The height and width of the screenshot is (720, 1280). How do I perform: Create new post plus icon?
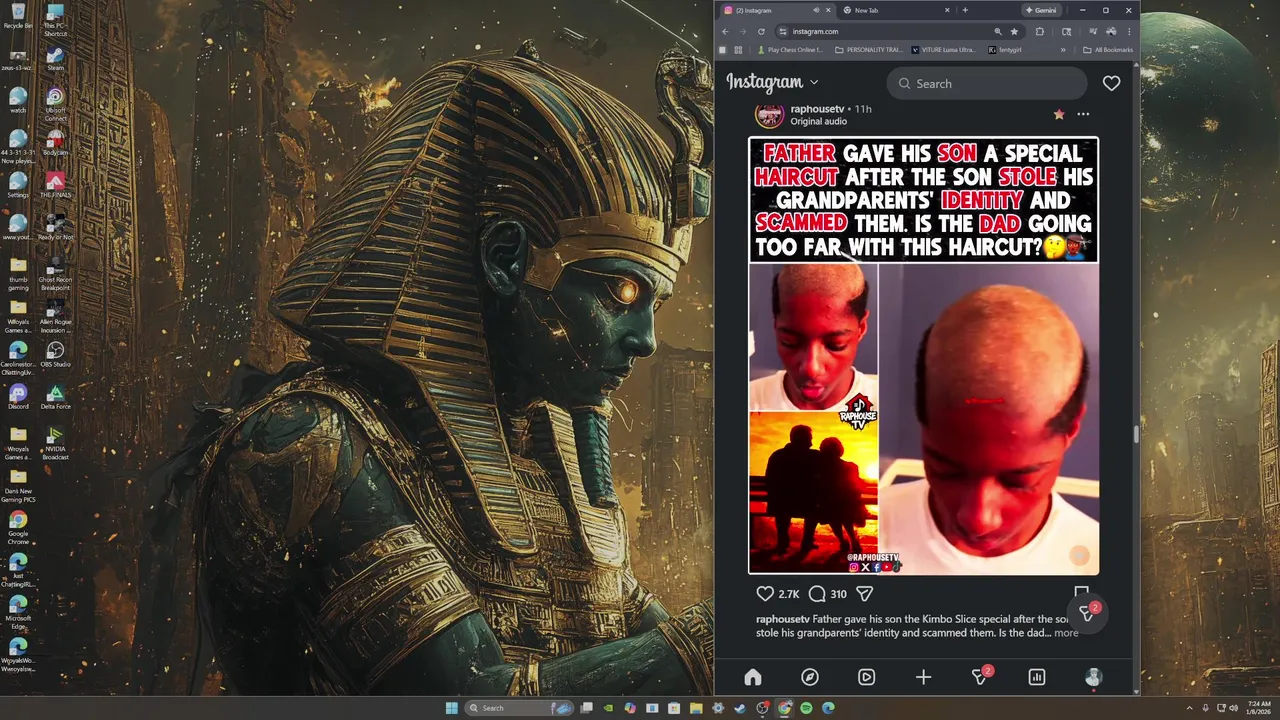(x=923, y=677)
